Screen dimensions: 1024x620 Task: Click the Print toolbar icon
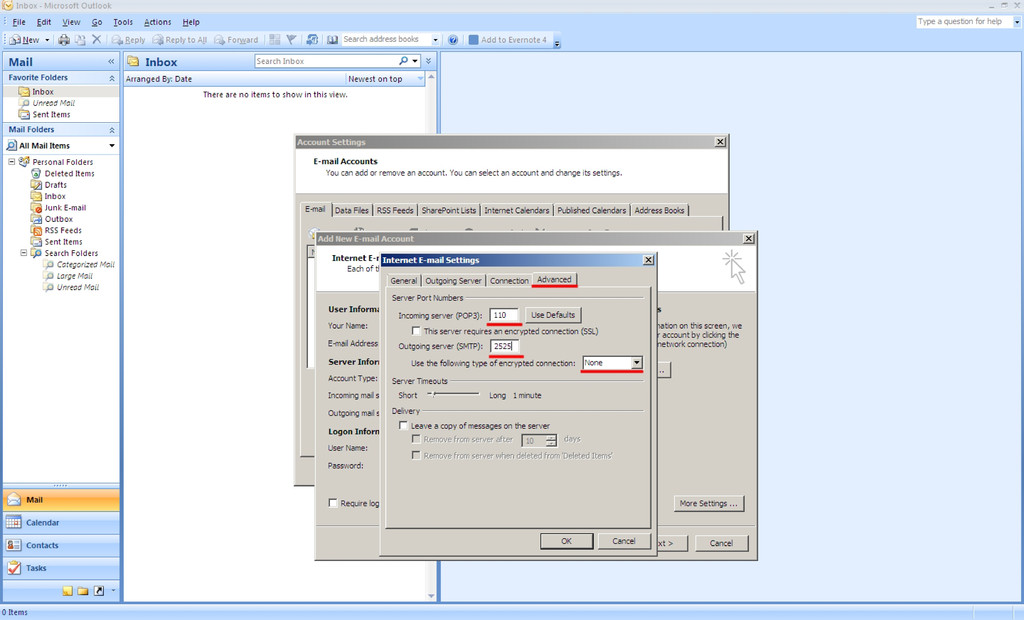point(64,40)
